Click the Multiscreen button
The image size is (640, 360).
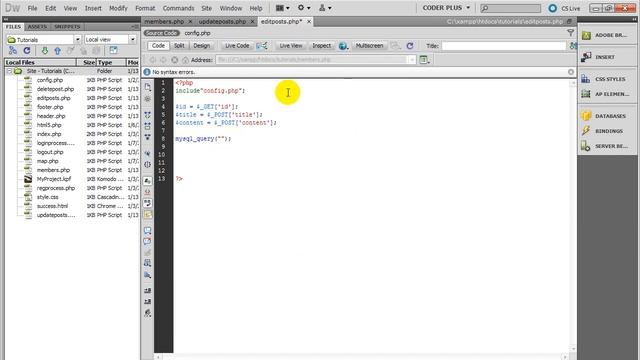click(x=369, y=46)
